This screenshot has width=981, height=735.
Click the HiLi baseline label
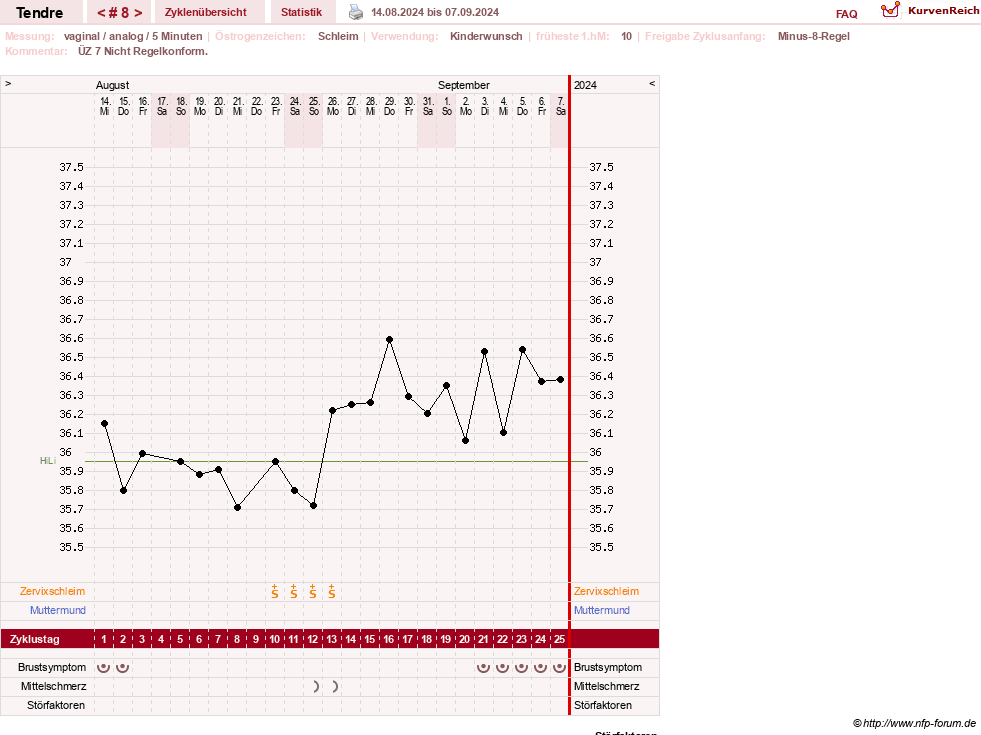coord(48,461)
